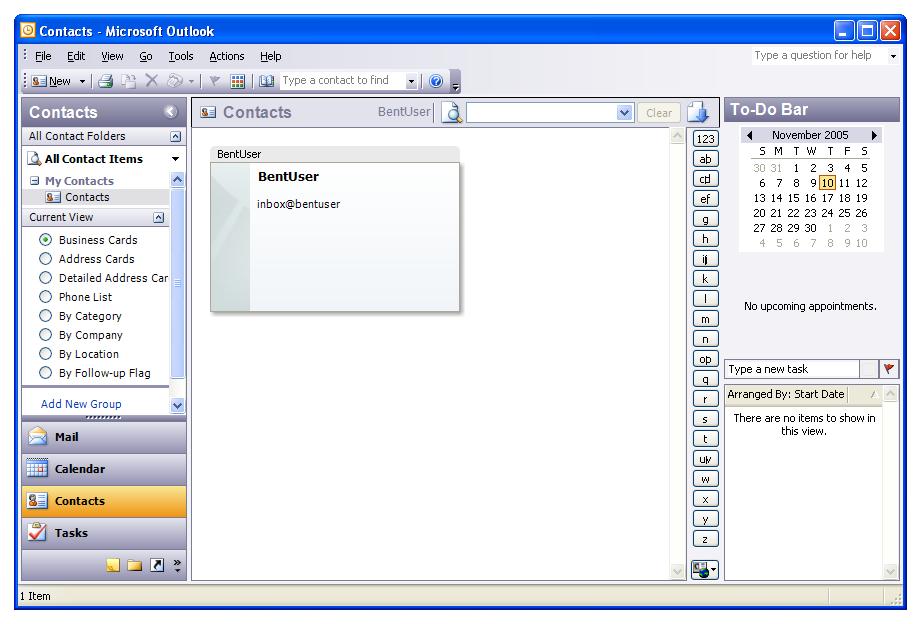Click the search magnifier icon in Contacts header
Viewport: 916px width, 624px height.
(x=452, y=112)
